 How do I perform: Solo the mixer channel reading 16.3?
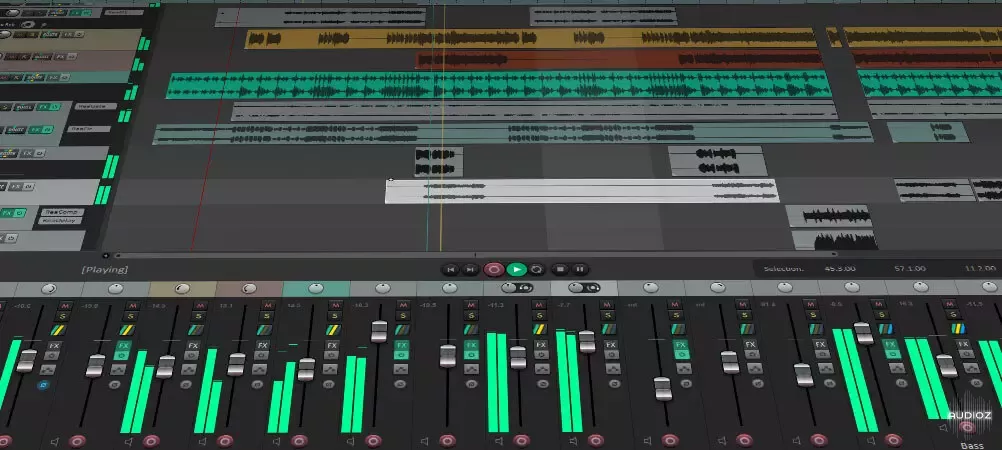coord(953,314)
